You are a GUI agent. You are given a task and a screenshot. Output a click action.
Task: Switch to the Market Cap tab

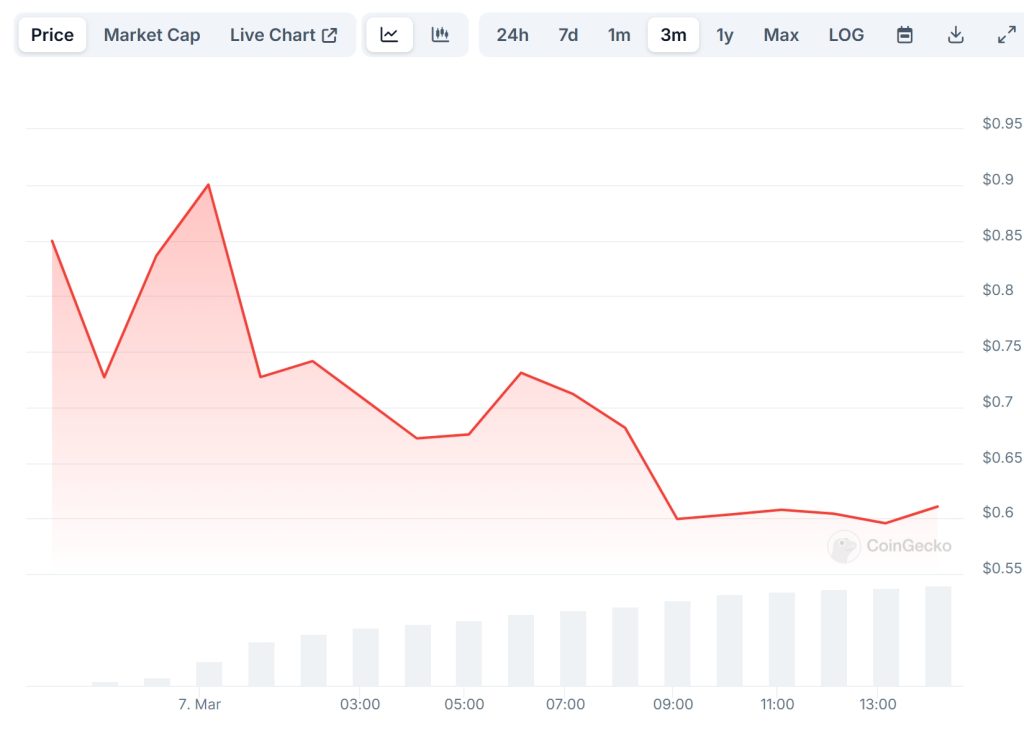[152, 35]
